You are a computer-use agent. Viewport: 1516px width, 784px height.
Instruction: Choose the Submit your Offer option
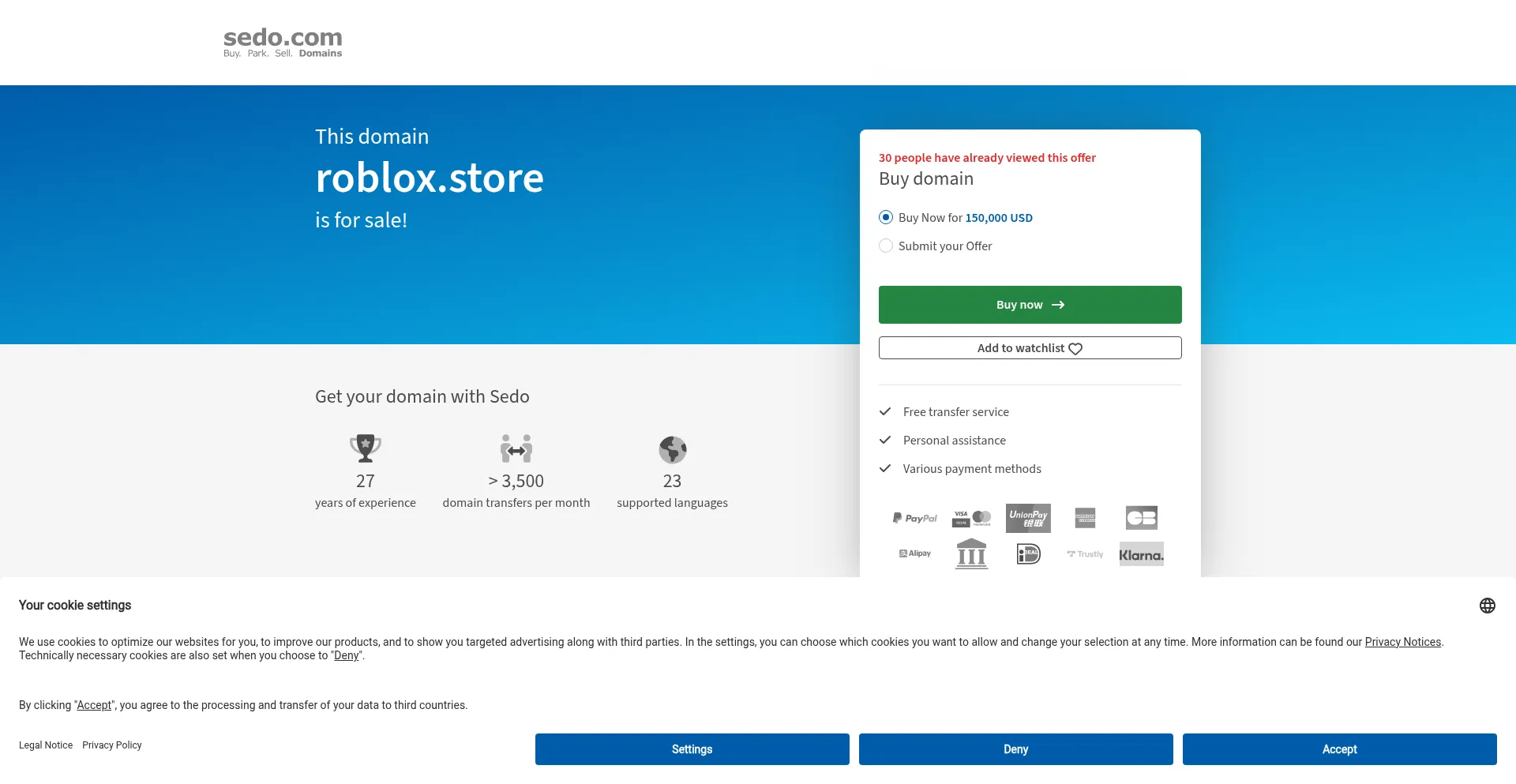[x=886, y=246]
